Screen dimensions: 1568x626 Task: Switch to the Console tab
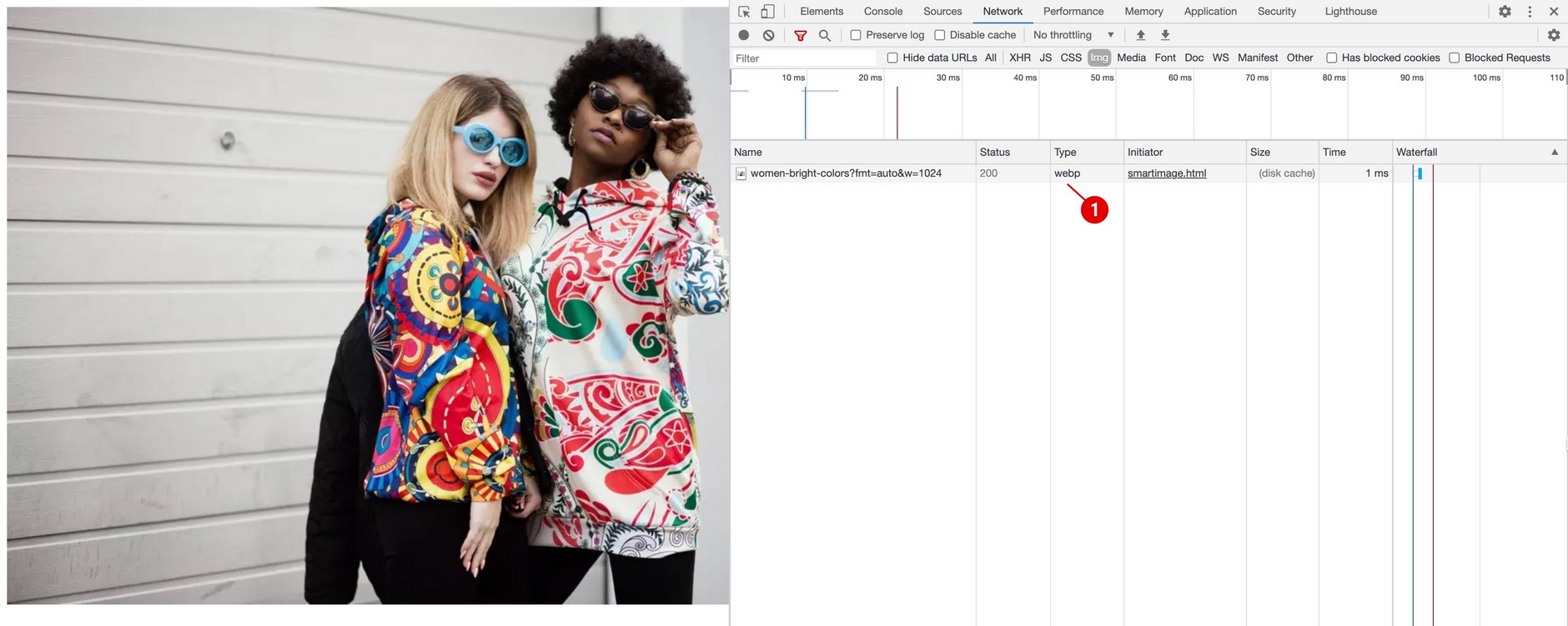coord(883,12)
